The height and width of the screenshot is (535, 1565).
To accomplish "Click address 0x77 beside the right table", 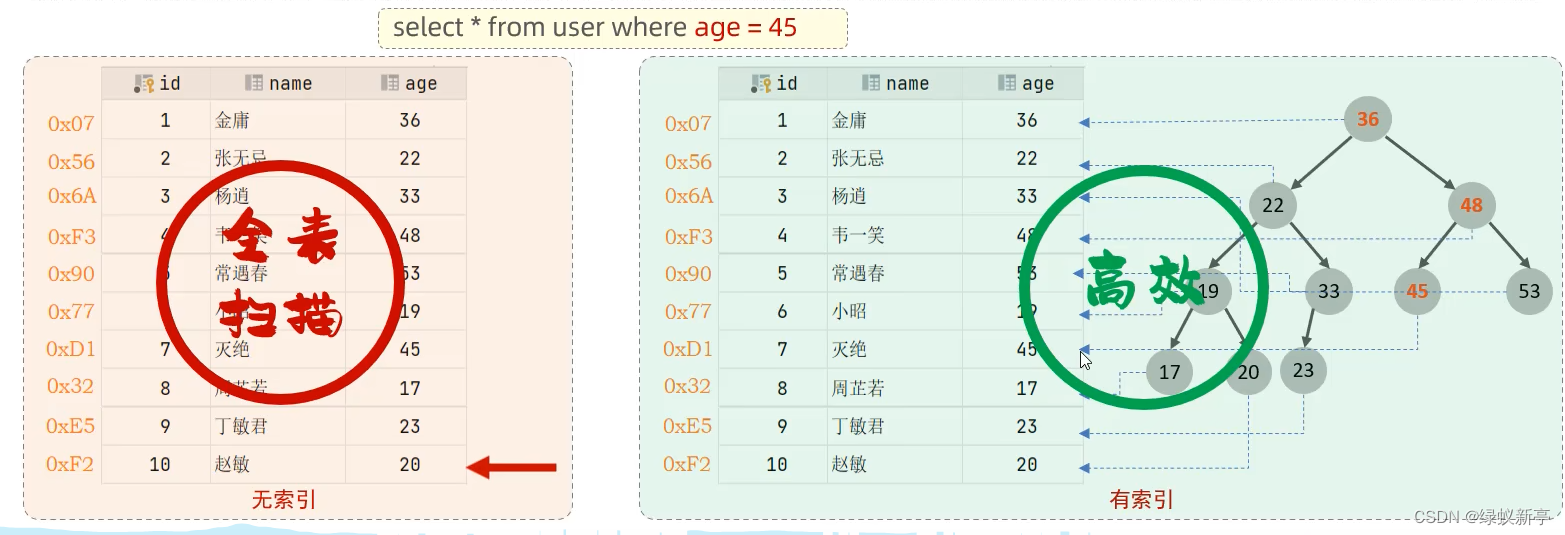I will tap(688, 312).
